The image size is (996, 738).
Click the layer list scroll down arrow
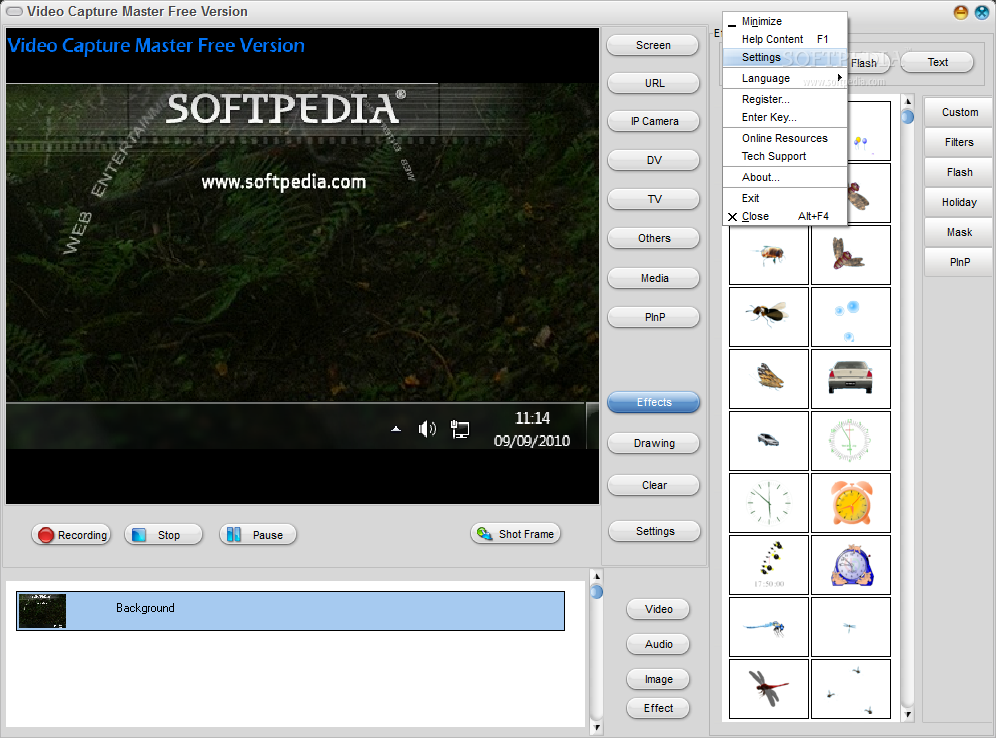coord(596,727)
